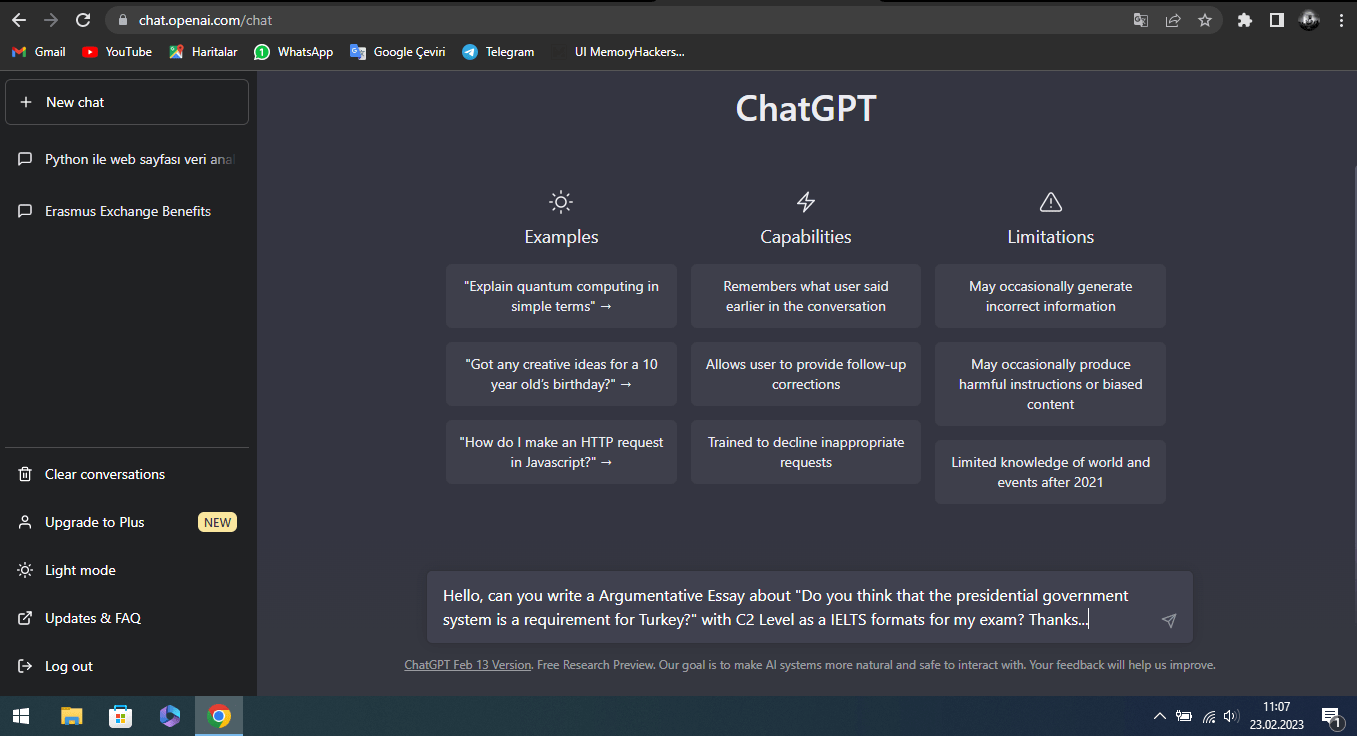Open the Erasmus Exchange Benefits conversation
This screenshot has height=736, width=1357.
(126, 211)
